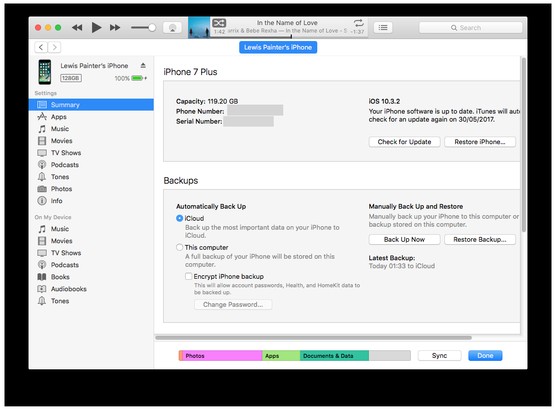Click the Apps segment of storage bar

(x=281, y=356)
